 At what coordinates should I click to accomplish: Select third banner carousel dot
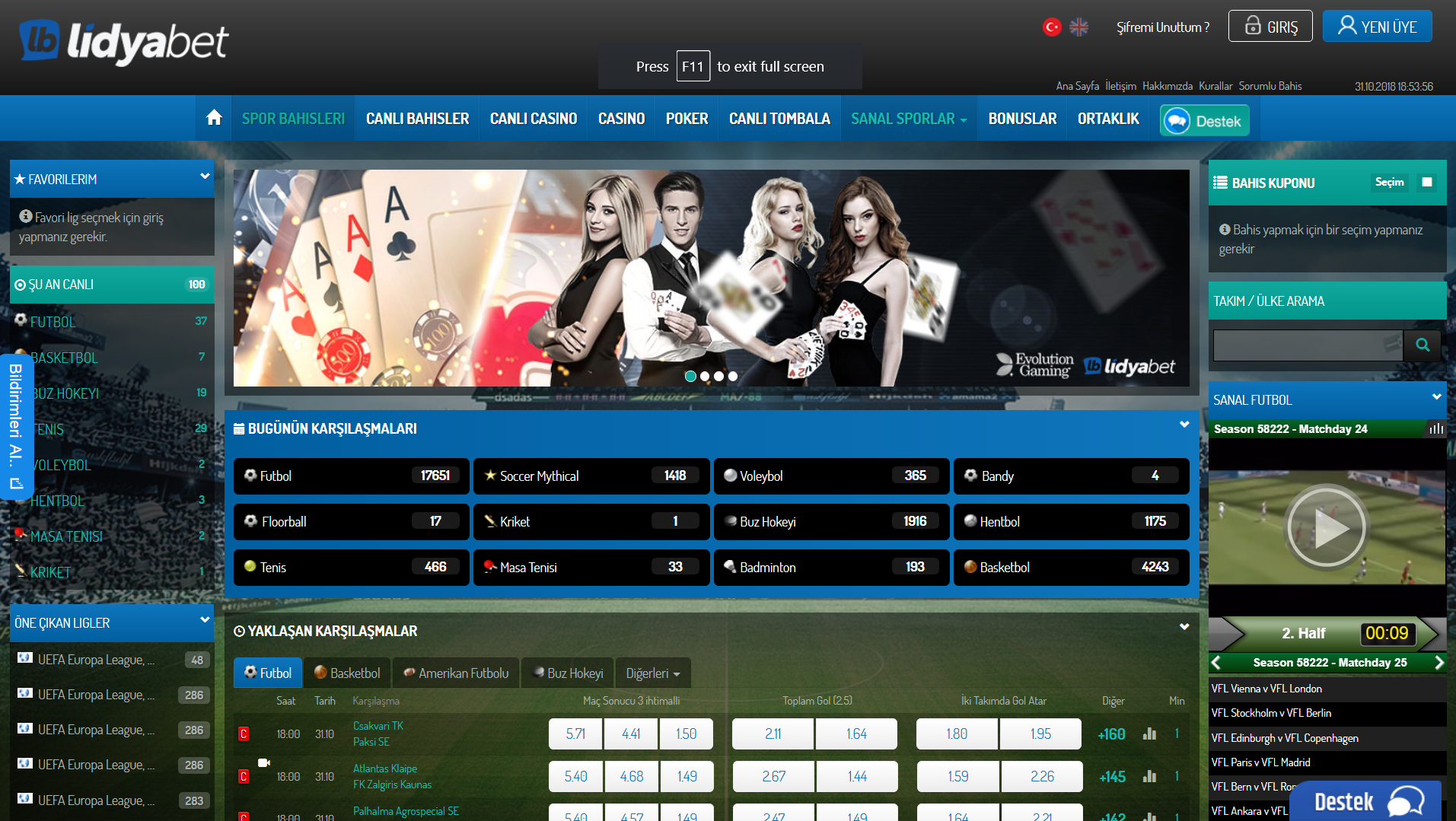pyautogui.click(x=718, y=376)
